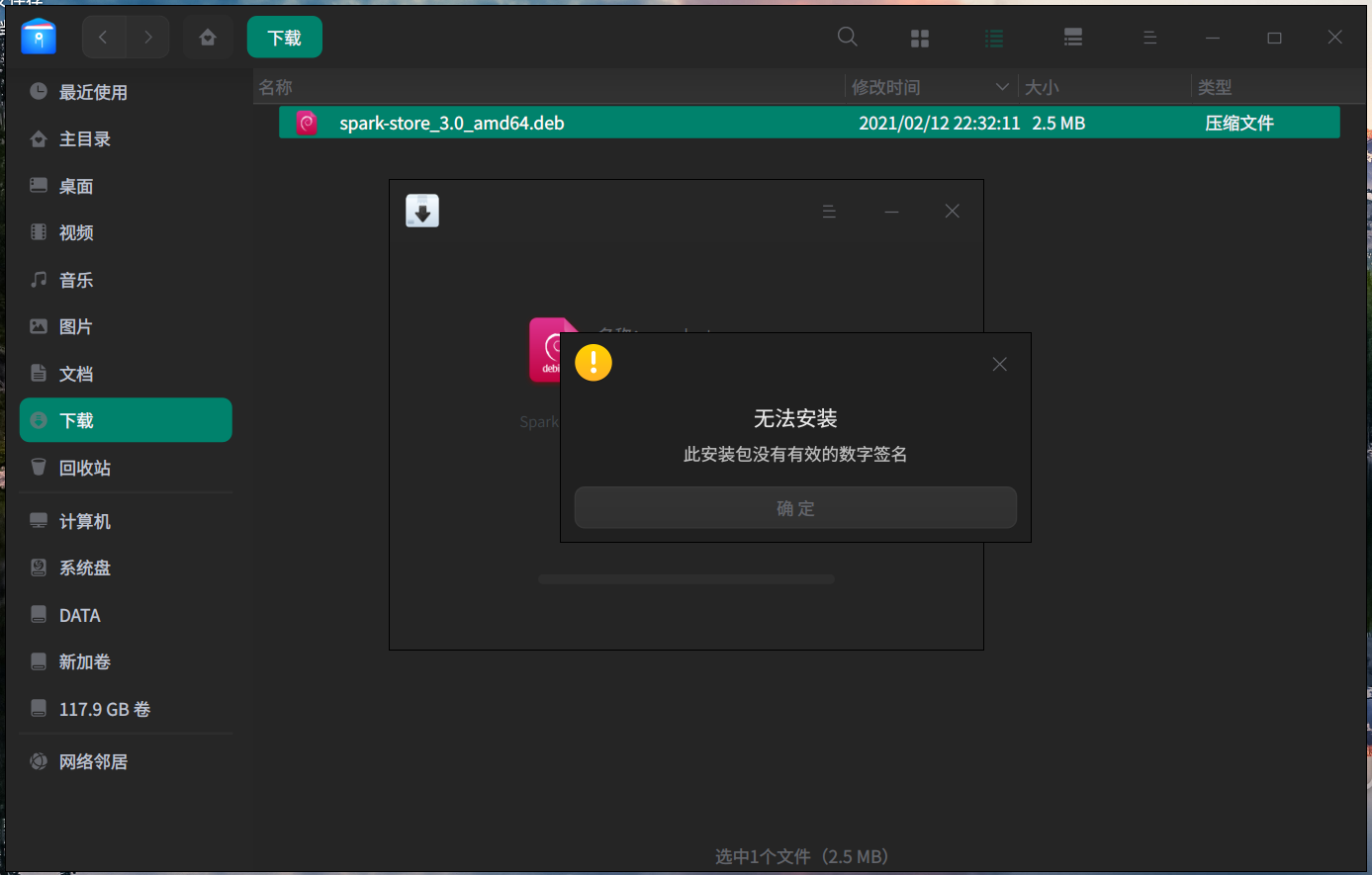
Task: Open 系统盘 in the sidebar
Action: (x=126, y=569)
